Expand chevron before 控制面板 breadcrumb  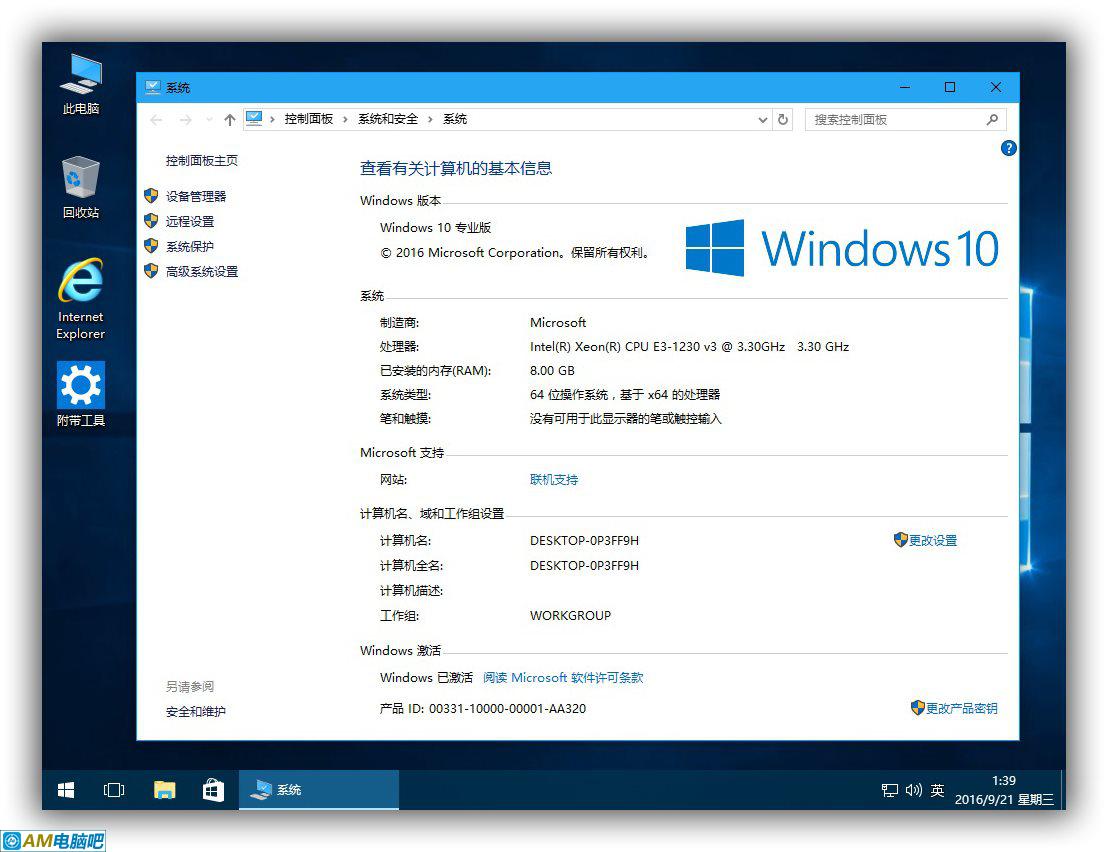(x=272, y=119)
